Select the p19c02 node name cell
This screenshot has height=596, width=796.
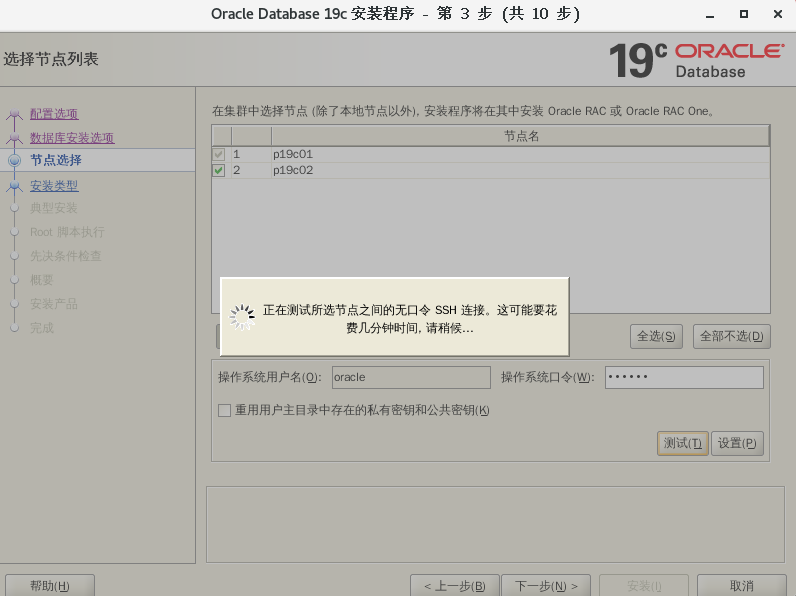click(x=520, y=170)
